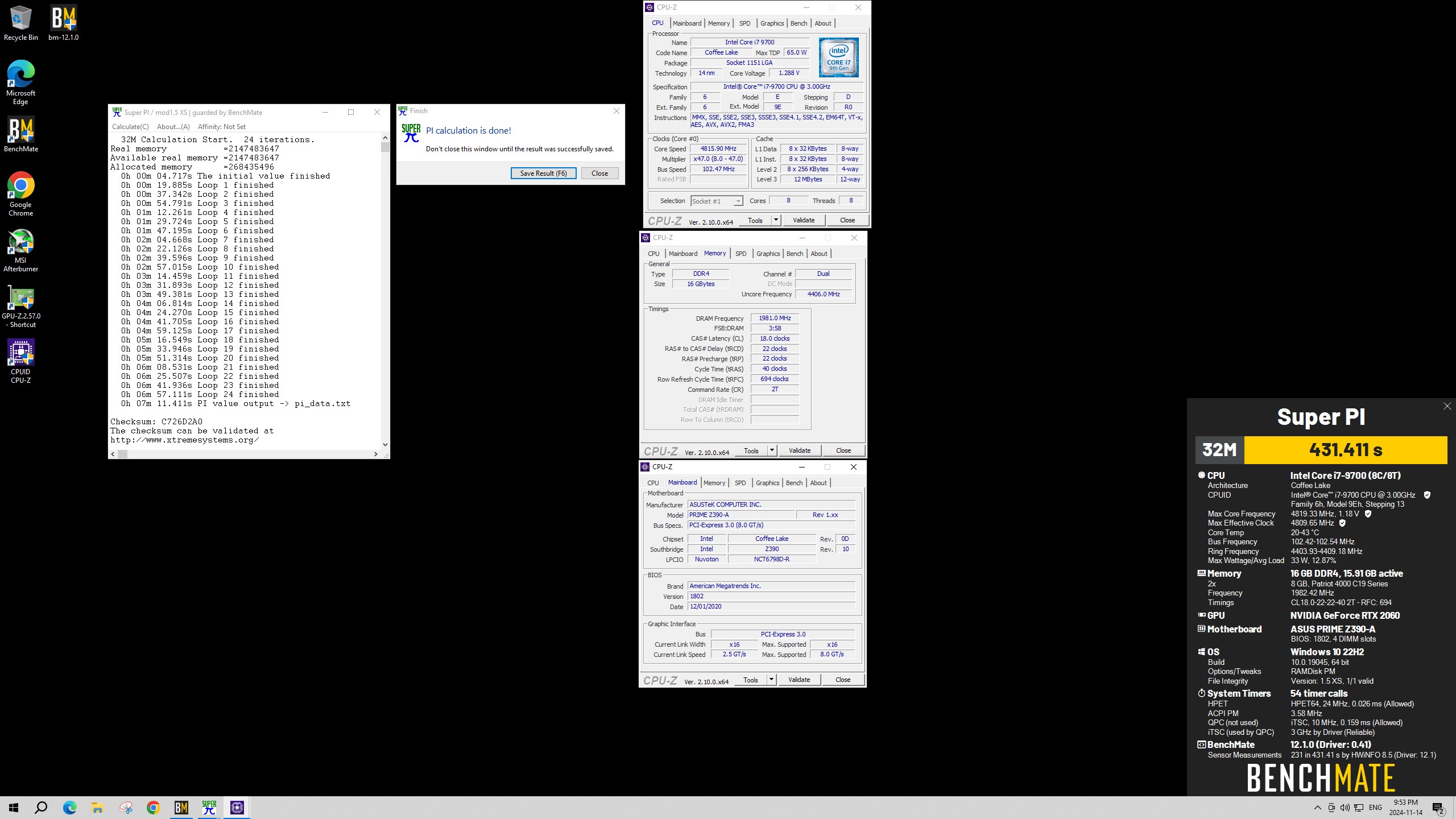This screenshot has height=819, width=1456.
Task: Click the Core Speed value 4815.90 MHz
Action: coord(718,148)
